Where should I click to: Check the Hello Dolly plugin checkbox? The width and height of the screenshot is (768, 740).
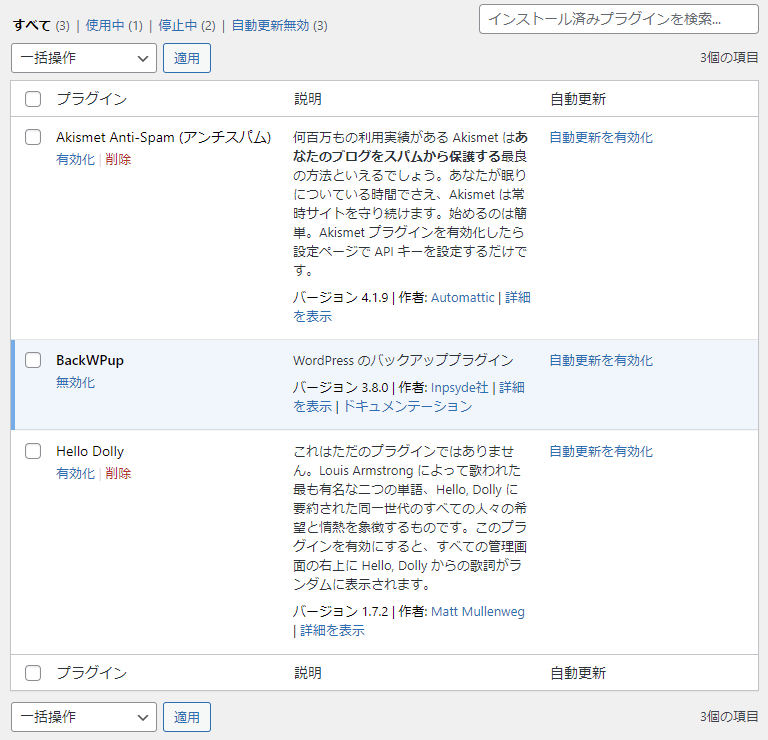pyautogui.click(x=33, y=451)
